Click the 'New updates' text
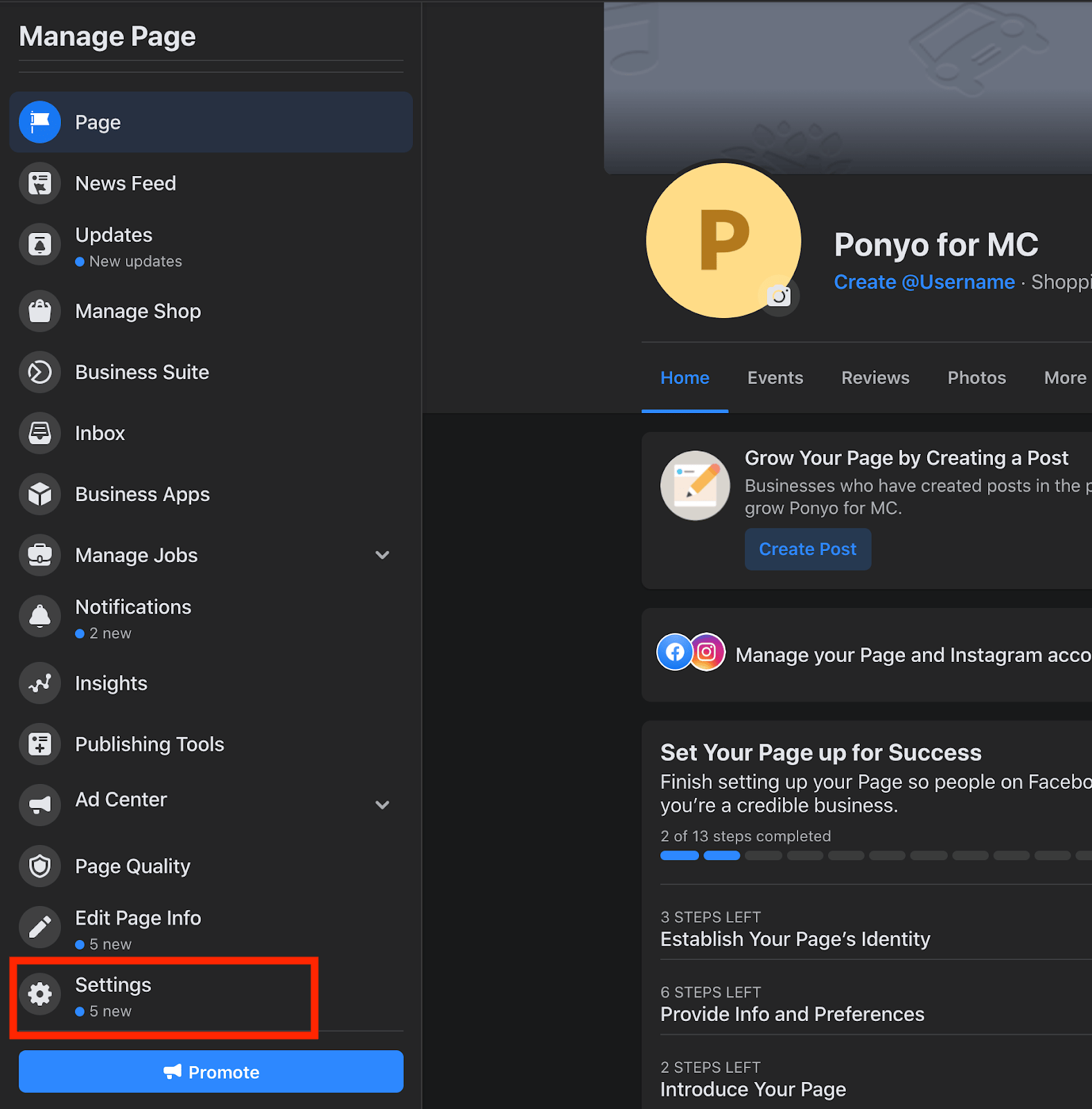1092x1109 pixels. point(136,262)
